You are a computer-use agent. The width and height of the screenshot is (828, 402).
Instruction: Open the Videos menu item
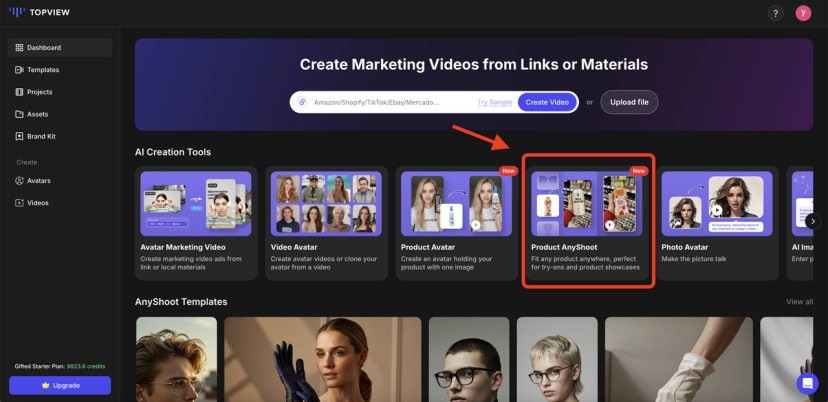point(60,203)
